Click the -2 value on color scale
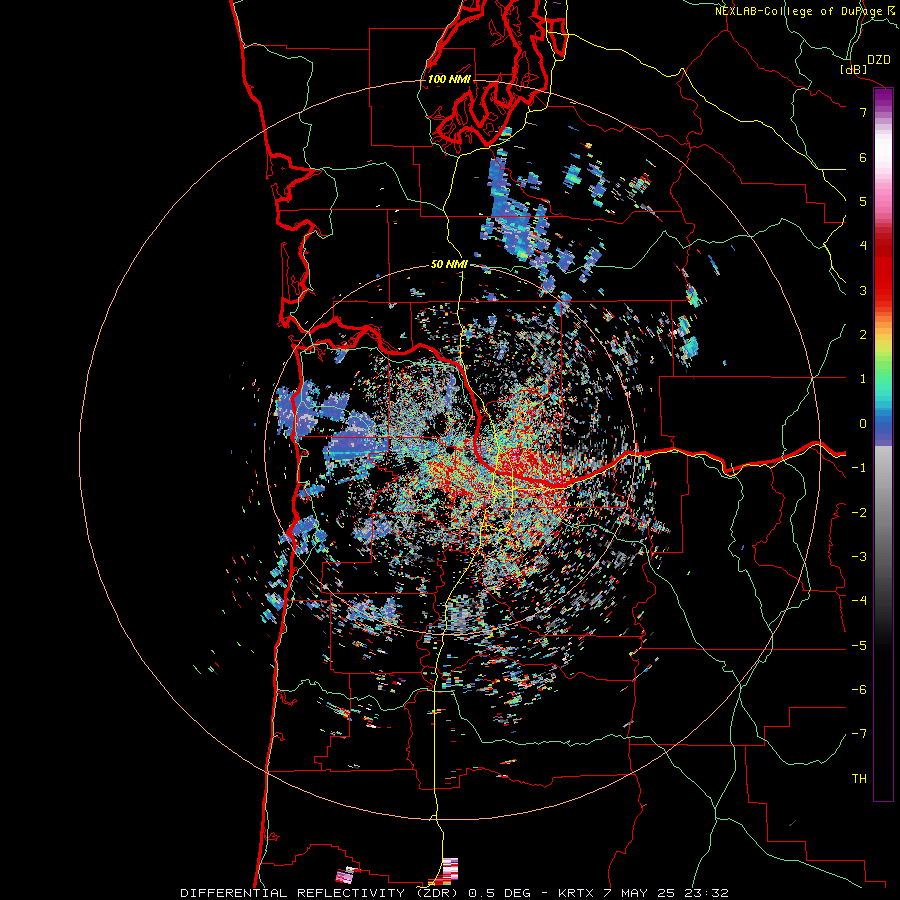The image size is (900, 900). pos(859,513)
